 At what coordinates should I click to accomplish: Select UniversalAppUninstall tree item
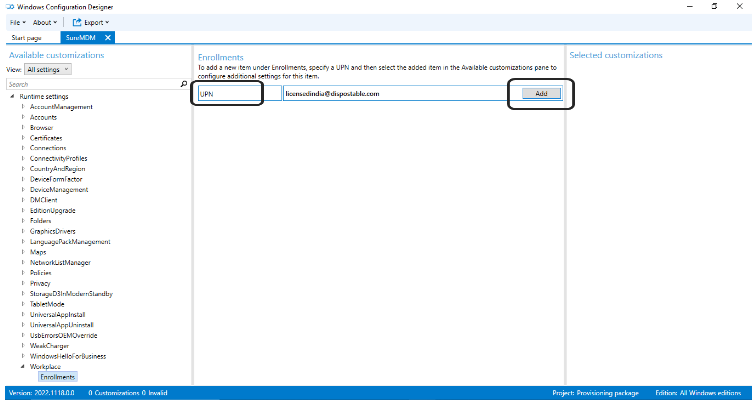click(x=61, y=325)
